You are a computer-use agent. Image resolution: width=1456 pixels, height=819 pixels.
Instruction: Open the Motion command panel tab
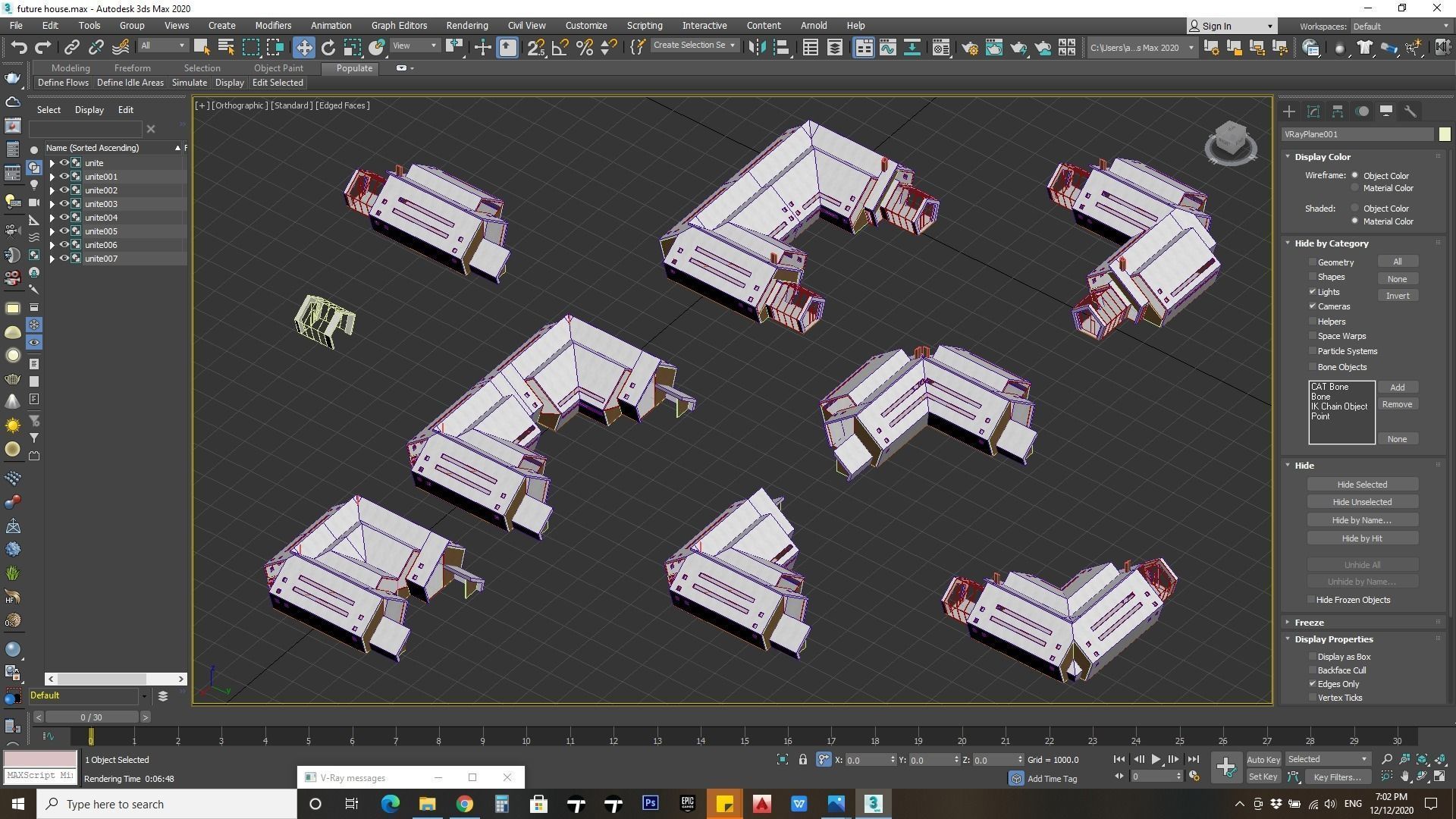pos(1362,111)
